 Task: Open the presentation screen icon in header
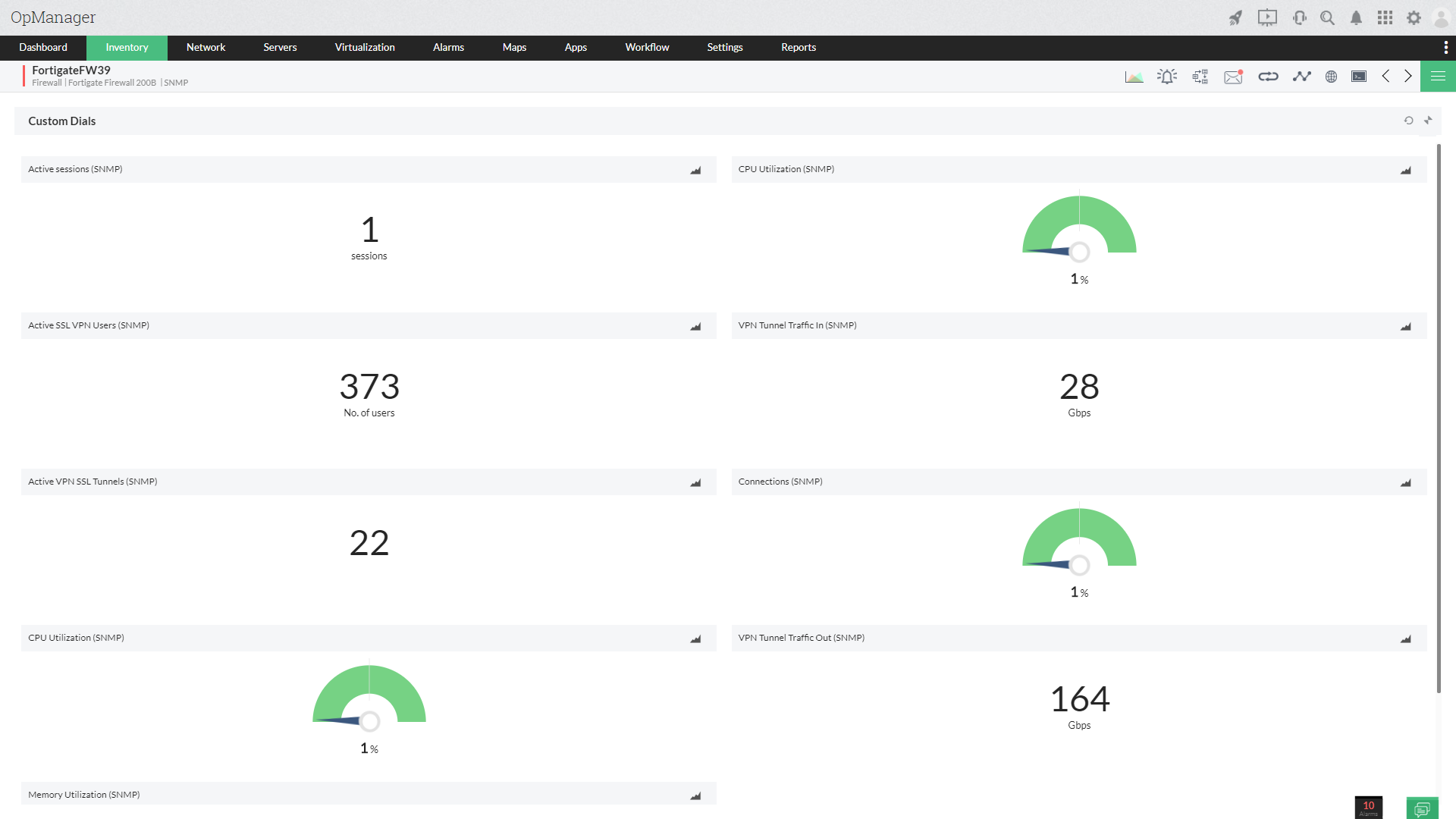tap(1267, 17)
